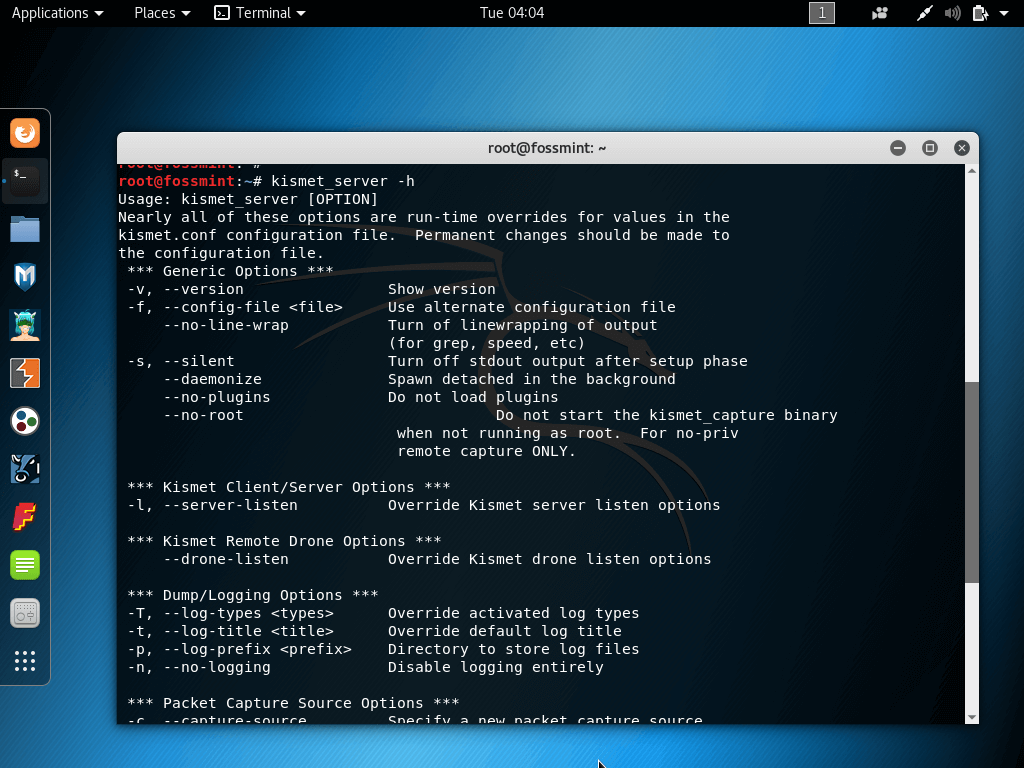Launch Firefox from the dock

click(x=25, y=133)
